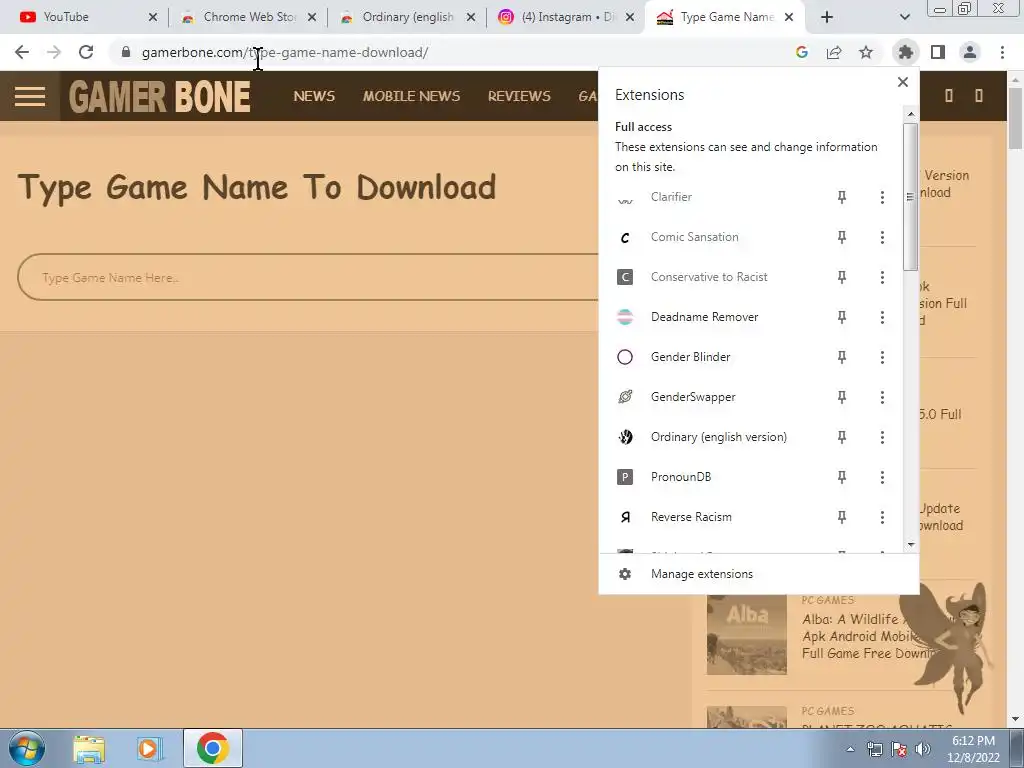This screenshot has width=1024, height=768.
Task: Open more options for Gender Blinder
Action: (x=882, y=357)
